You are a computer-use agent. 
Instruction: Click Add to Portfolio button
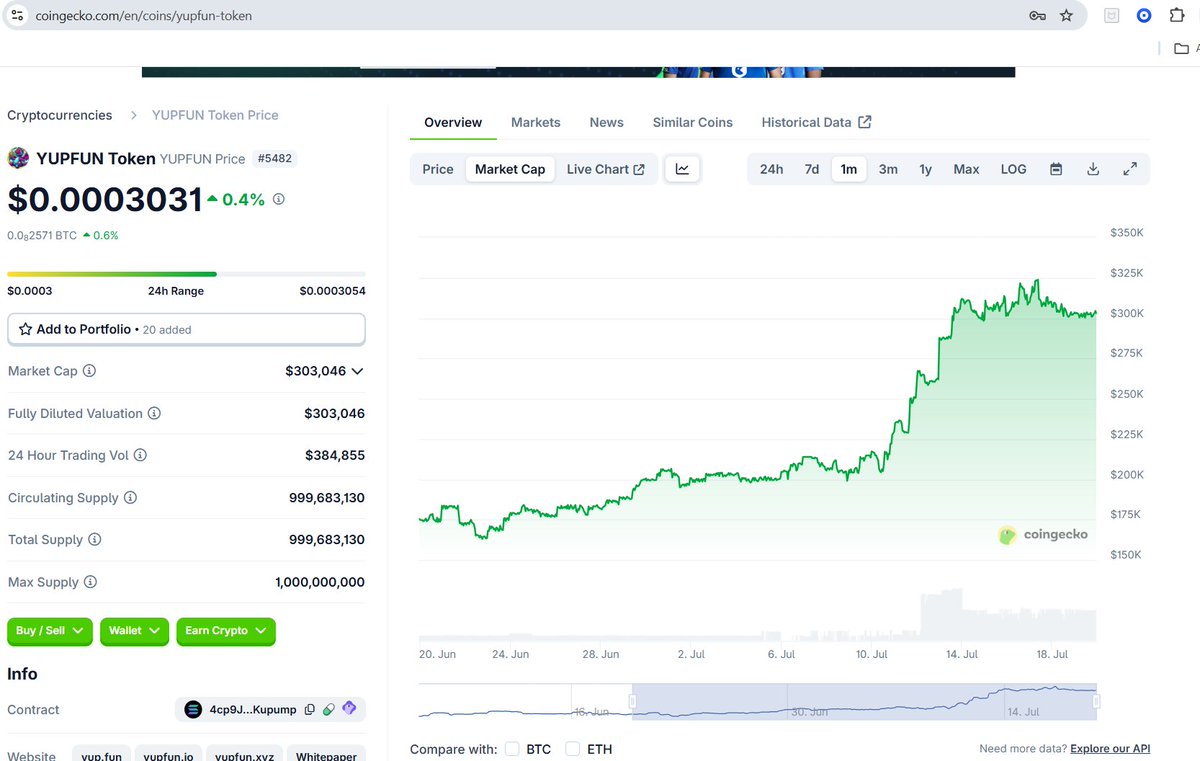click(x=186, y=329)
